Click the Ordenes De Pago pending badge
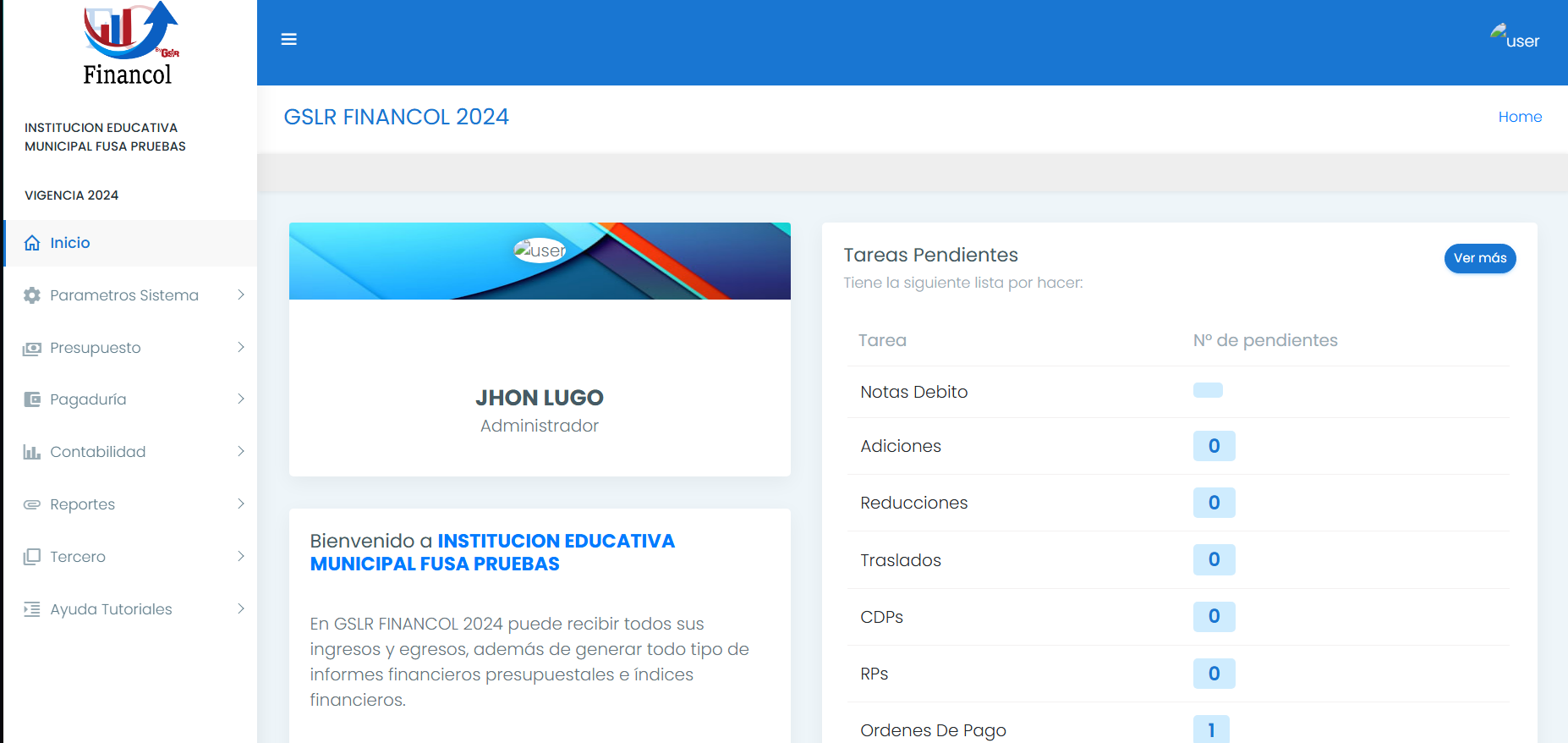1568x743 pixels. [x=1211, y=729]
